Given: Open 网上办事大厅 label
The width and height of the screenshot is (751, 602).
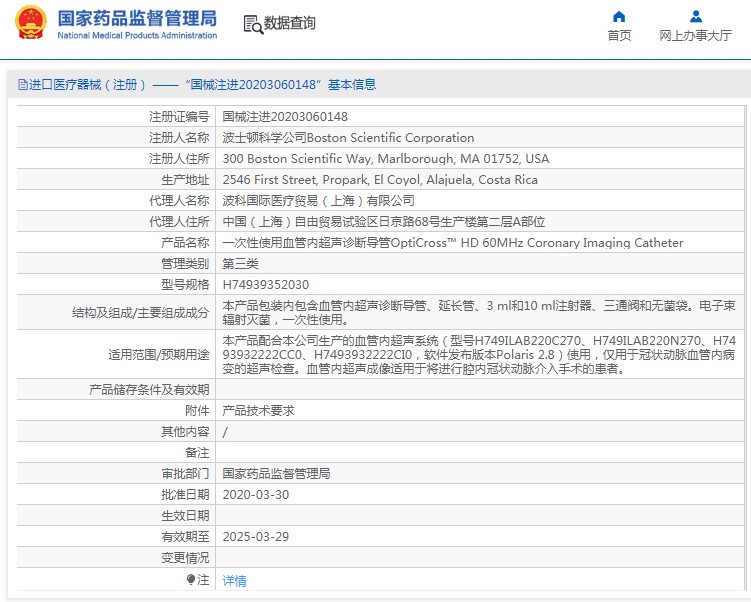Looking at the screenshot, I should coord(695,35).
